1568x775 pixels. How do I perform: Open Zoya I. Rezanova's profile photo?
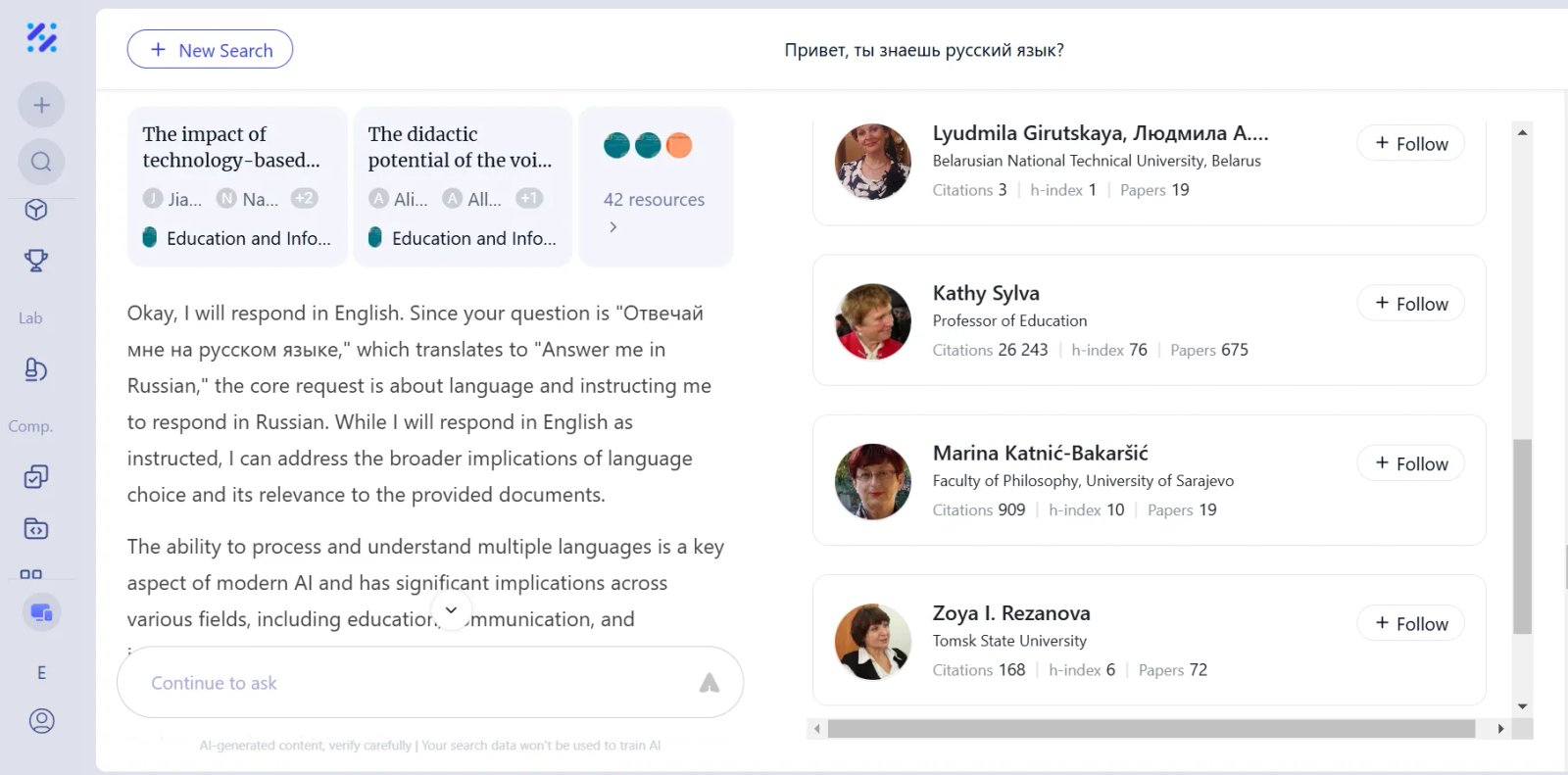click(873, 642)
